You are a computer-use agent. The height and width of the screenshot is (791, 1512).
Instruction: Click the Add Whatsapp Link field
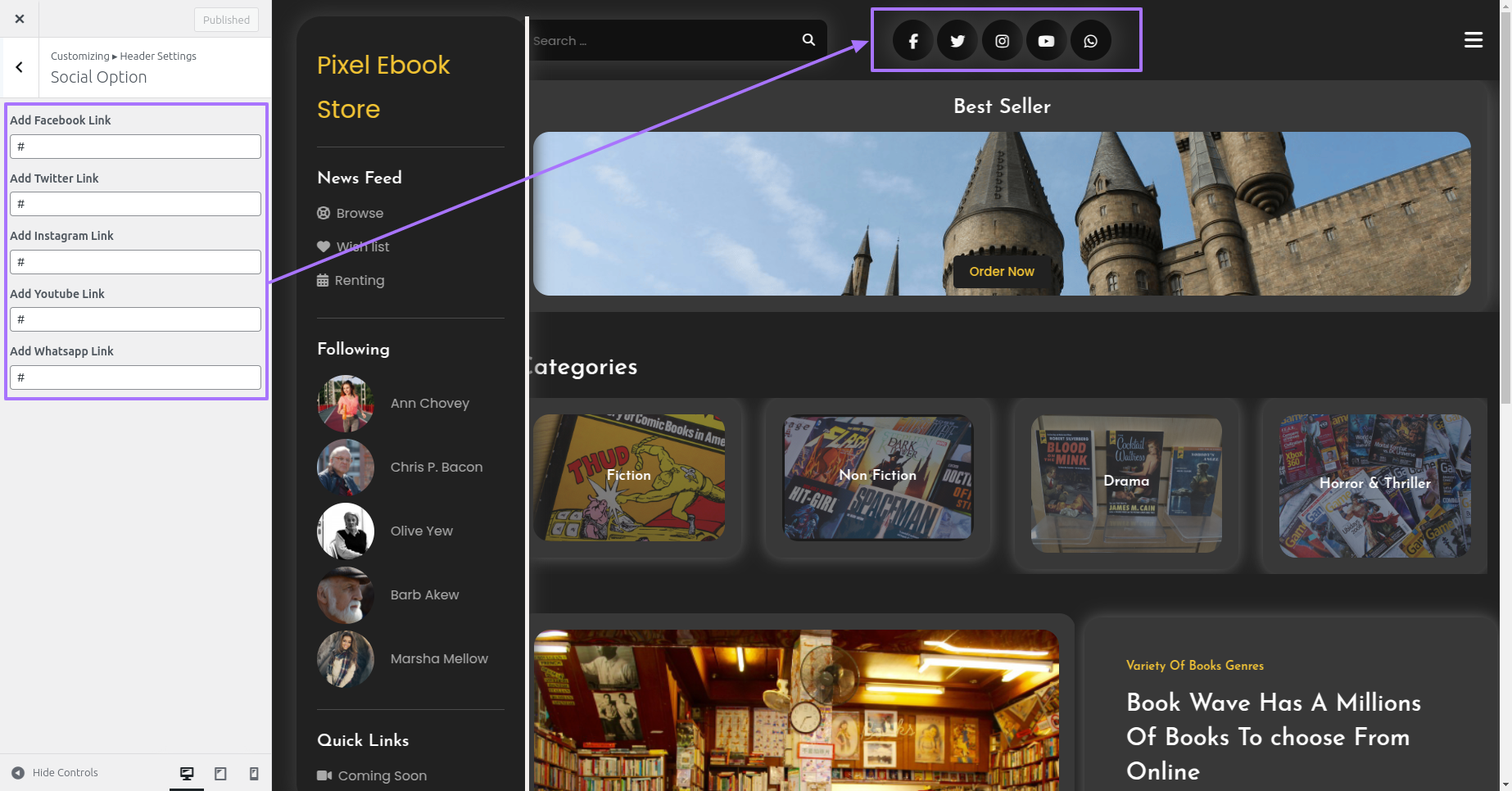pos(135,377)
